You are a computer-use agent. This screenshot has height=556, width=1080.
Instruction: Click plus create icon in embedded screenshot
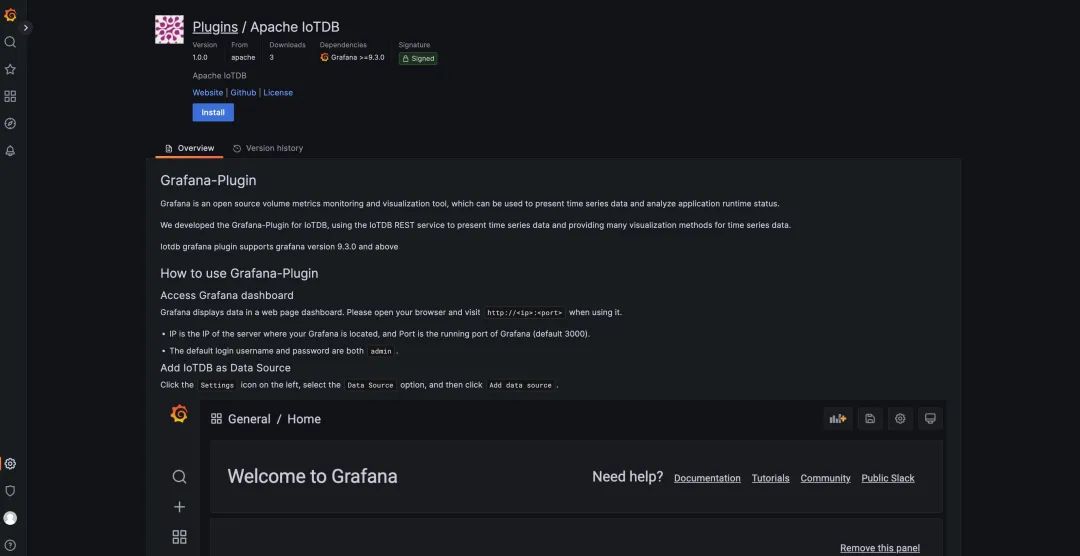[x=179, y=507]
